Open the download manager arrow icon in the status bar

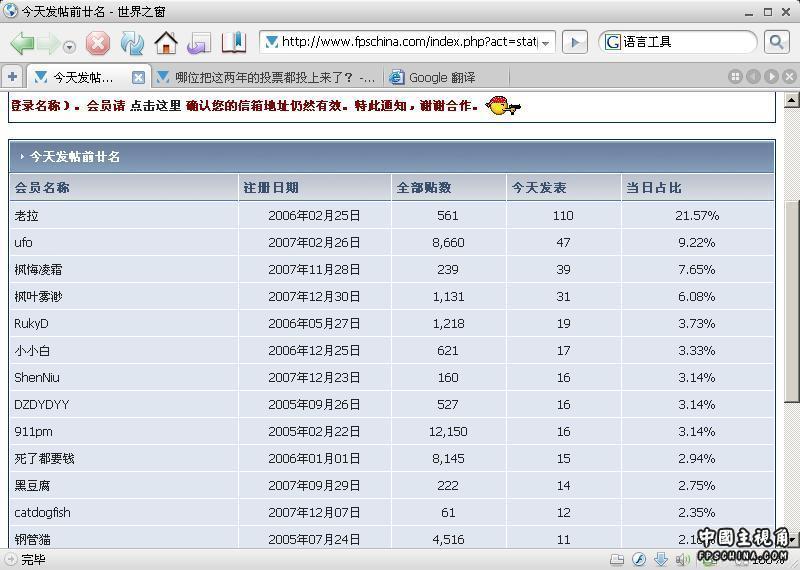(661, 560)
